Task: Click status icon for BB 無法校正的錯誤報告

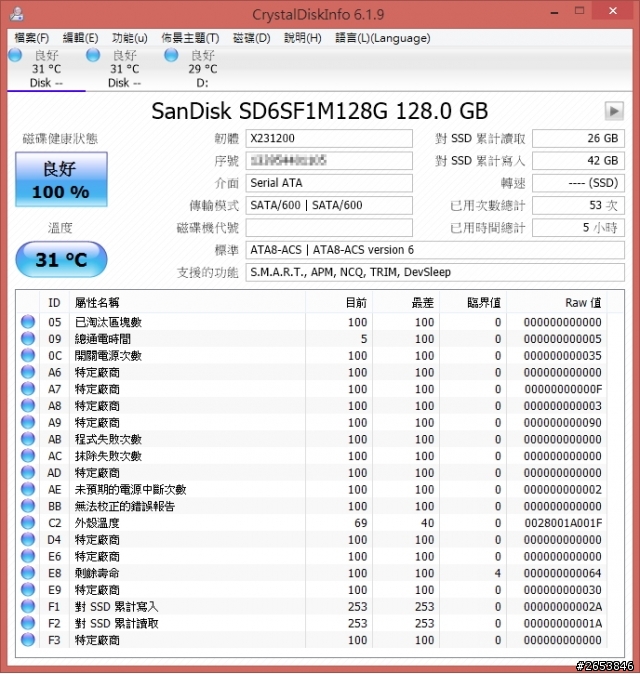Action: click(28, 506)
